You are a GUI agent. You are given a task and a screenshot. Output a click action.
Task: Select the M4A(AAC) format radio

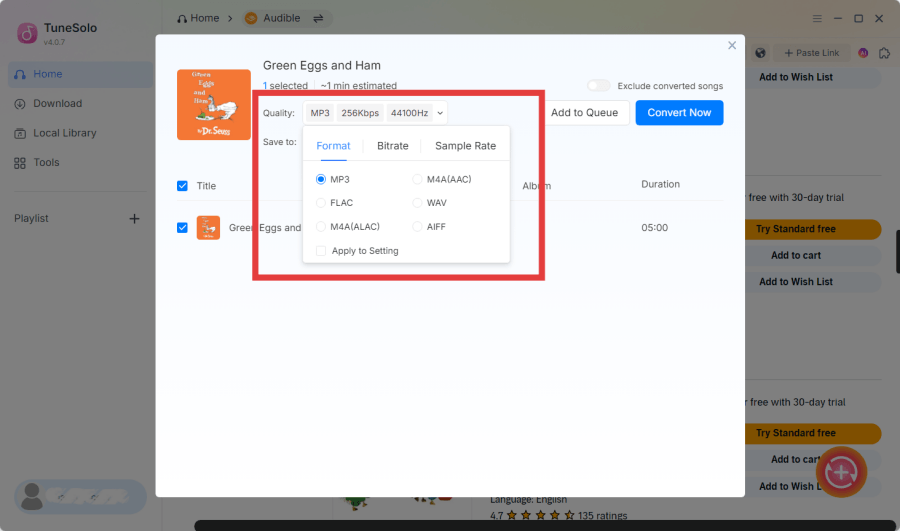[417, 180]
